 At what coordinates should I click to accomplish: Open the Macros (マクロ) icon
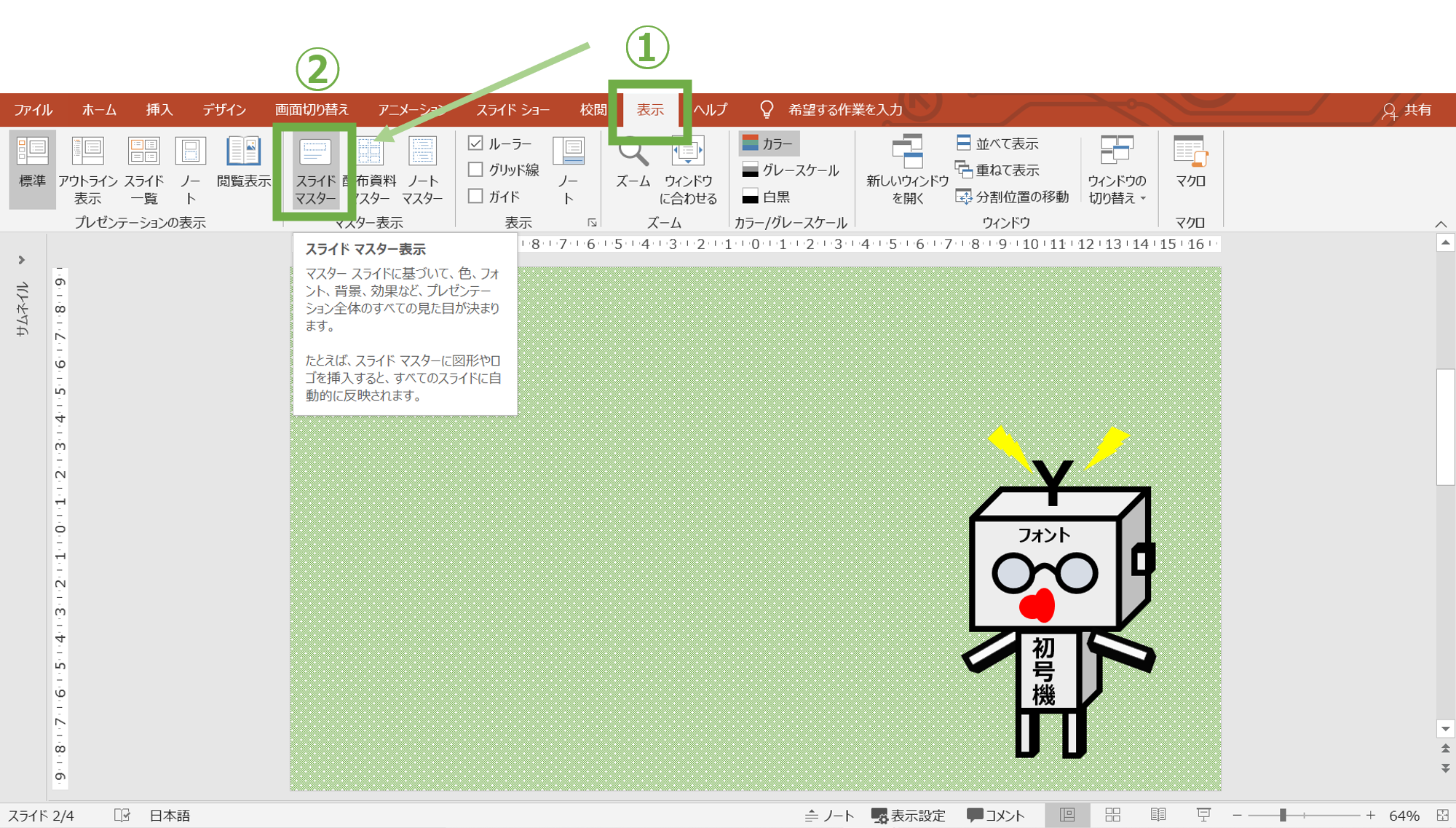click(x=1190, y=153)
